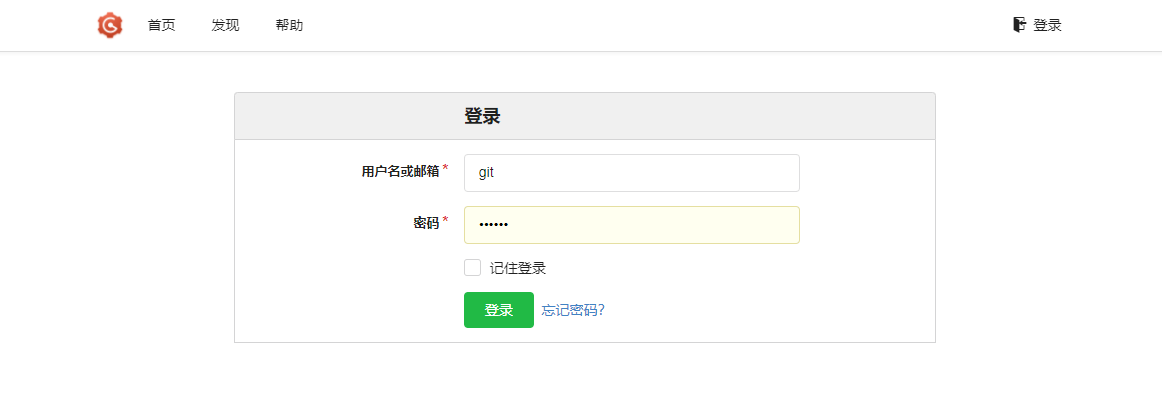This screenshot has width=1162, height=402.
Task: Click the text git in the username field
Action: 487,173
